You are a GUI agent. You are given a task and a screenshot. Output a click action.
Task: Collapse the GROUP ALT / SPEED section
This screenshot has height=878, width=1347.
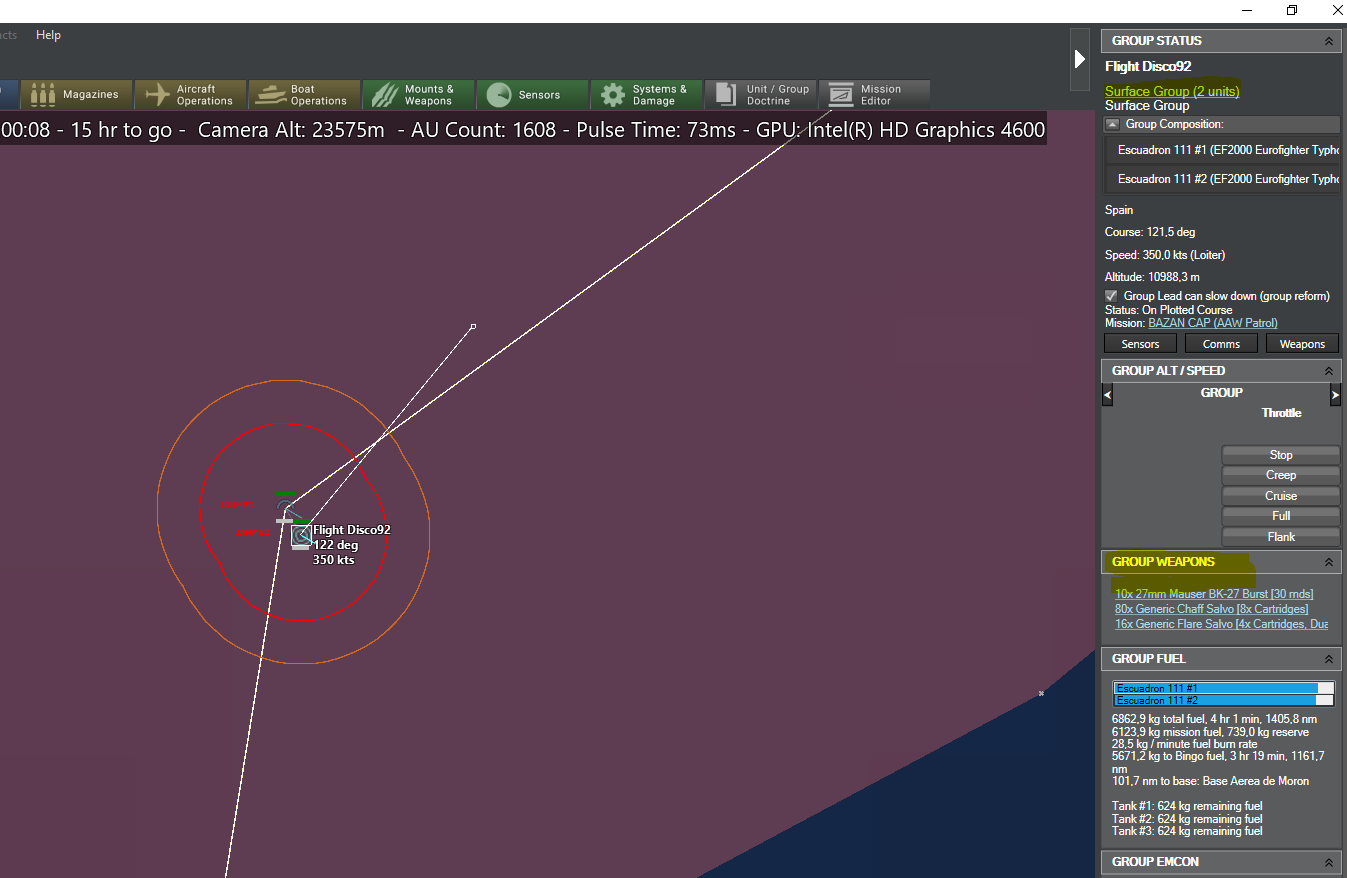coord(1328,371)
